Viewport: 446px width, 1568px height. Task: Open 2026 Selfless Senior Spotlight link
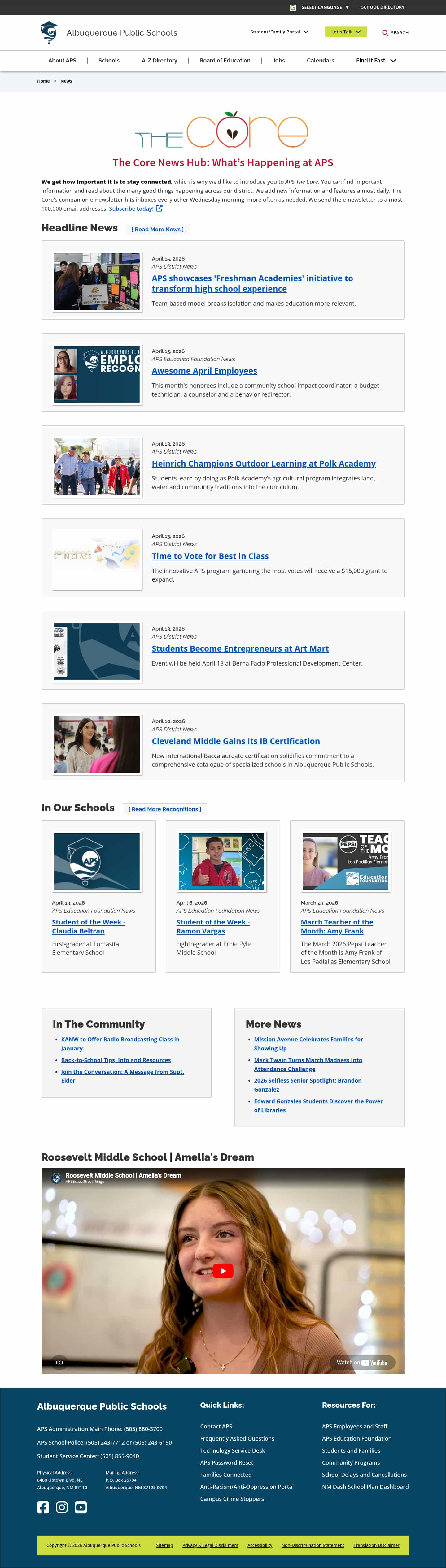[x=308, y=1085]
